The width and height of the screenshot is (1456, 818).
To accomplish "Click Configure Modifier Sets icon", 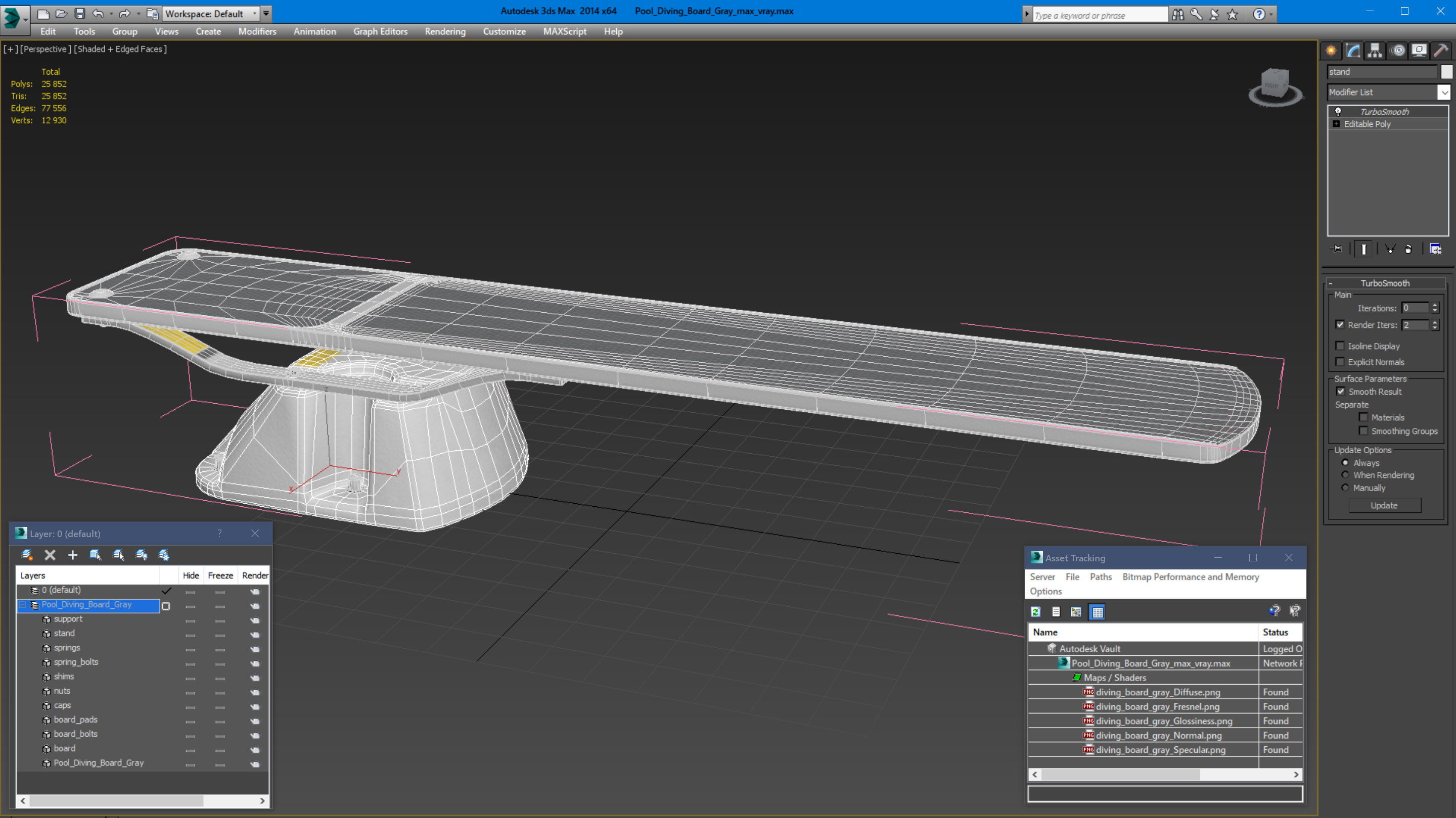I will pyautogui.click(x=1436, y=249).
